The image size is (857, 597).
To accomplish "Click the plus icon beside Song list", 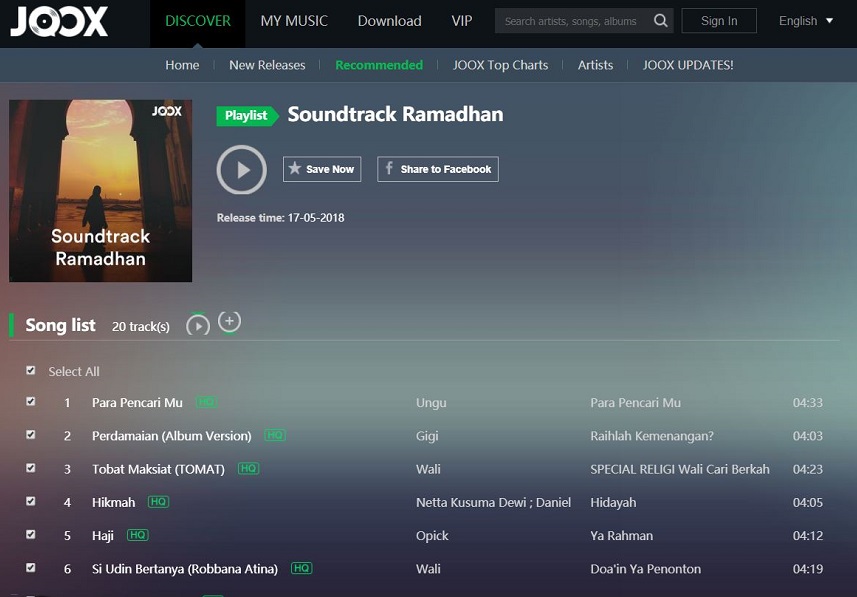I will point(229,321).
